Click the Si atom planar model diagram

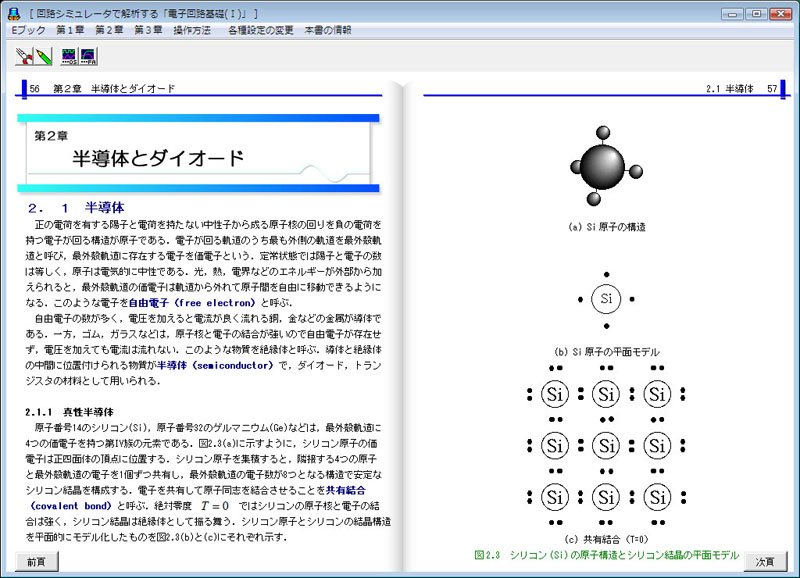click(x=606, y=299)
